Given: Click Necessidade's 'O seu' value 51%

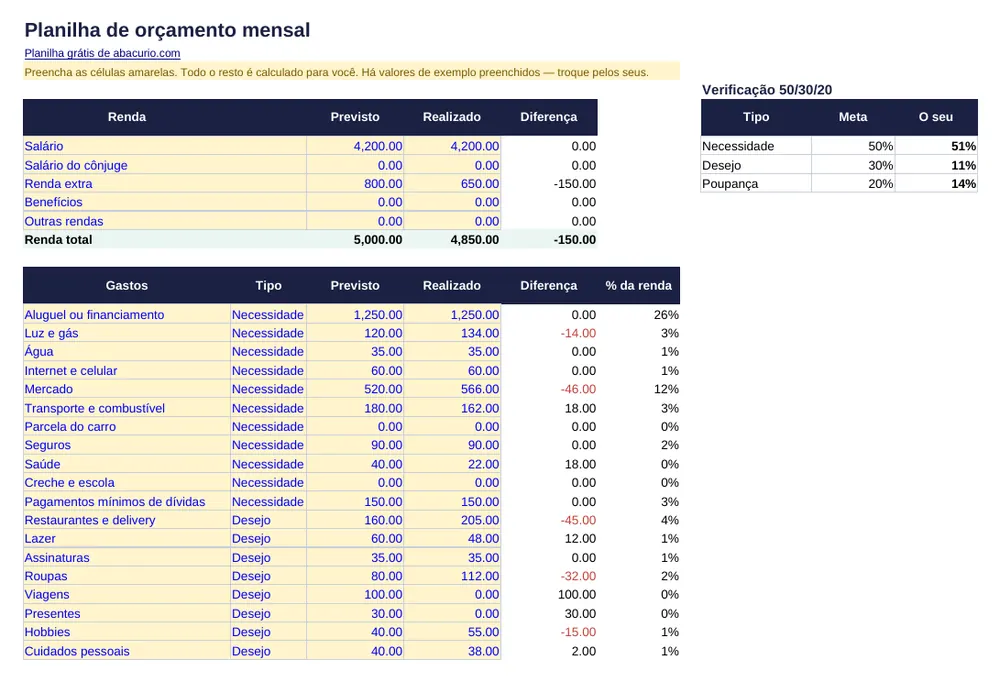Looking at the screenshot, I should [x=963, y=146].
